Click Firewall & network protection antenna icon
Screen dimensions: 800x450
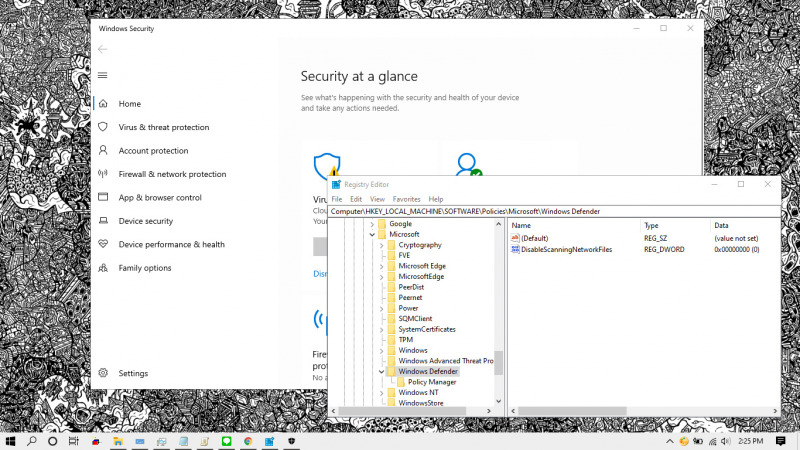point(103,173)
